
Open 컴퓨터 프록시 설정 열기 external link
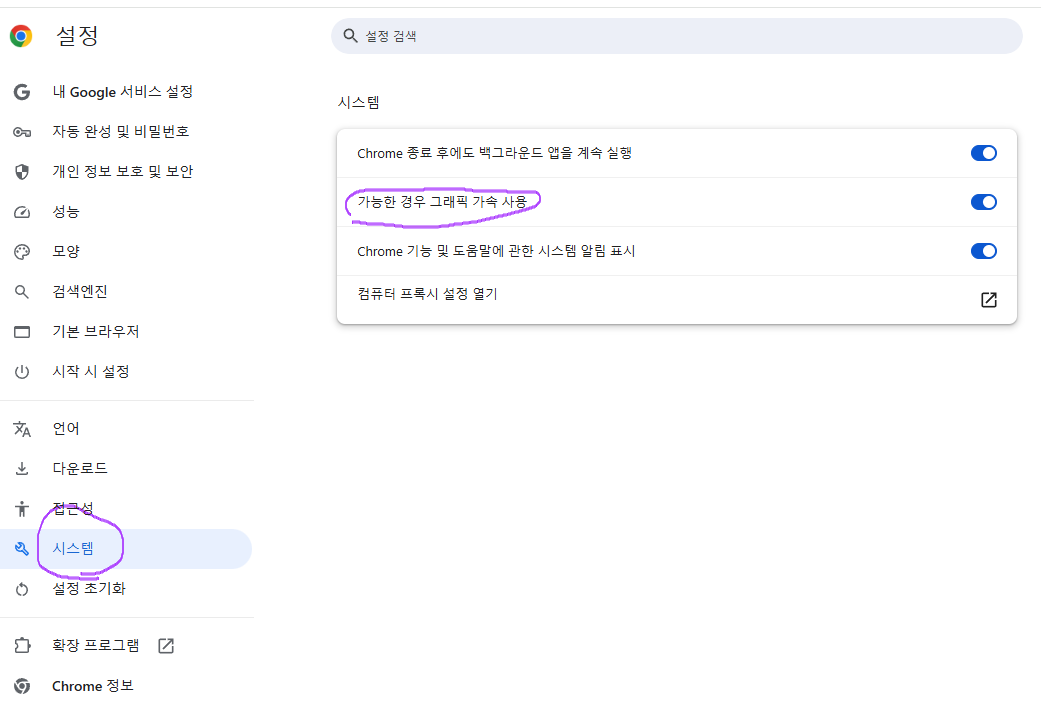point(988,300)
